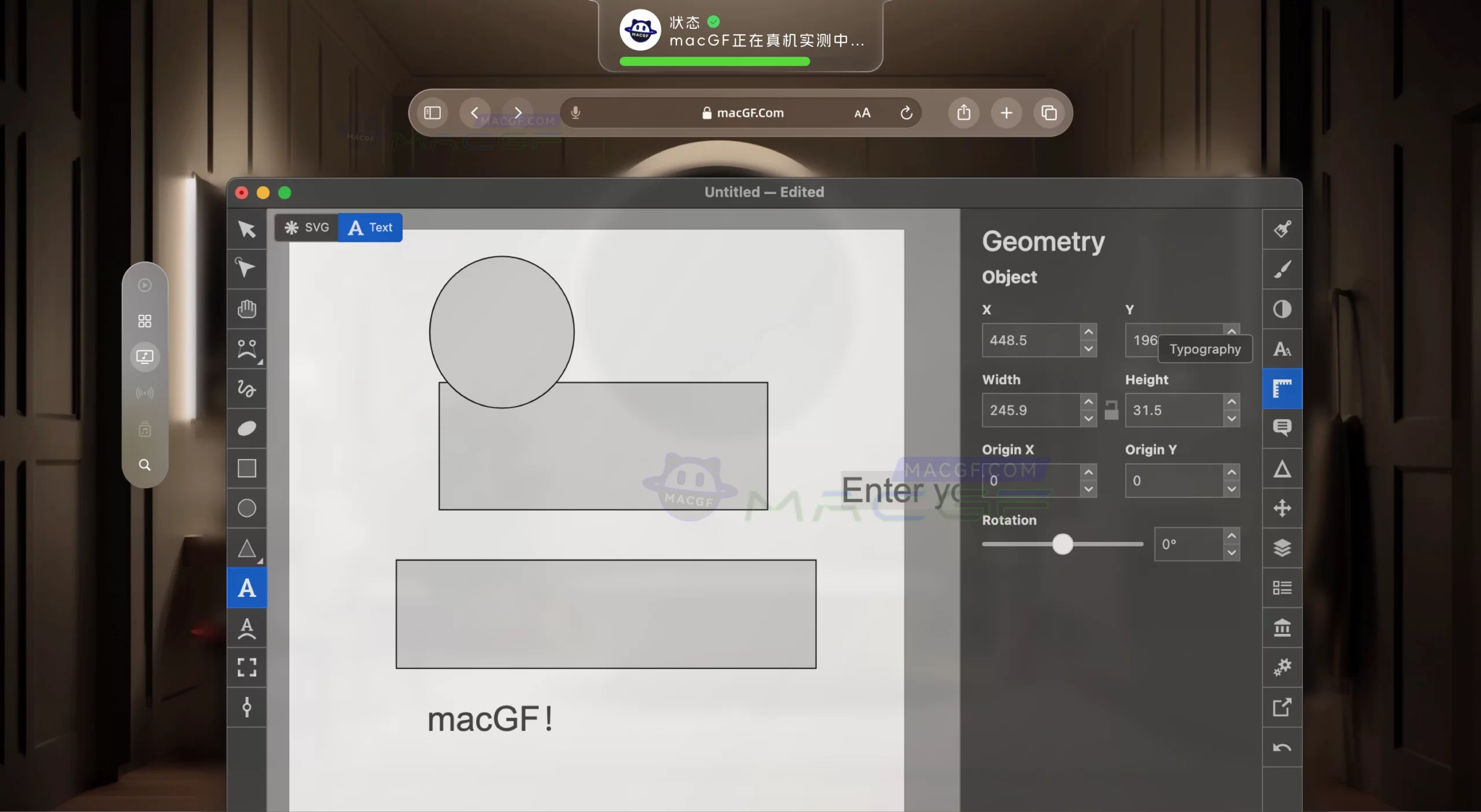Open the Typography panel

coord(1282,349)
